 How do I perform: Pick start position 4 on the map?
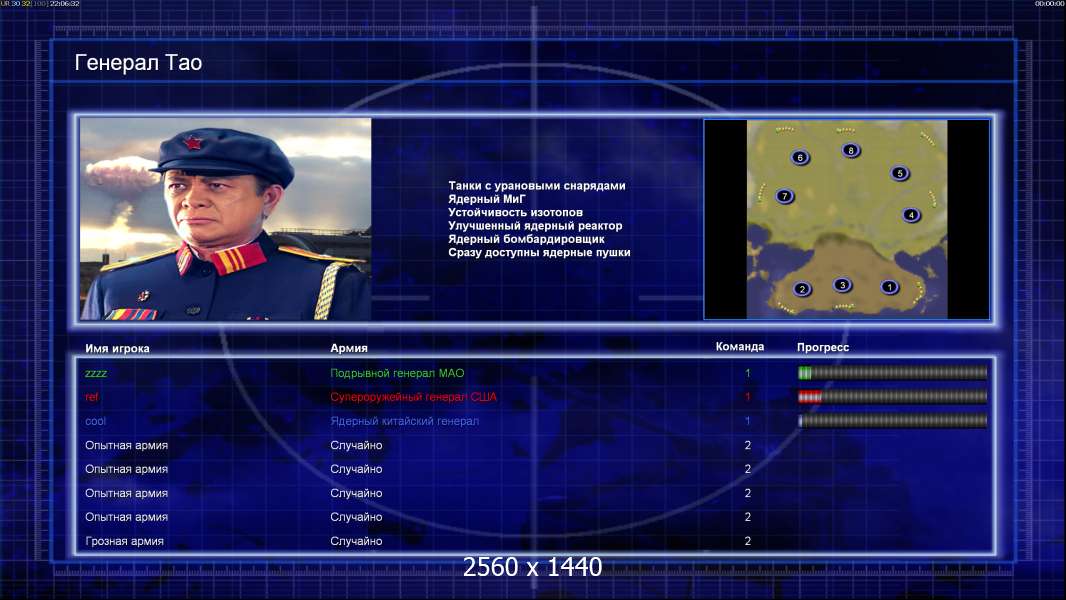tap(911, 215)
